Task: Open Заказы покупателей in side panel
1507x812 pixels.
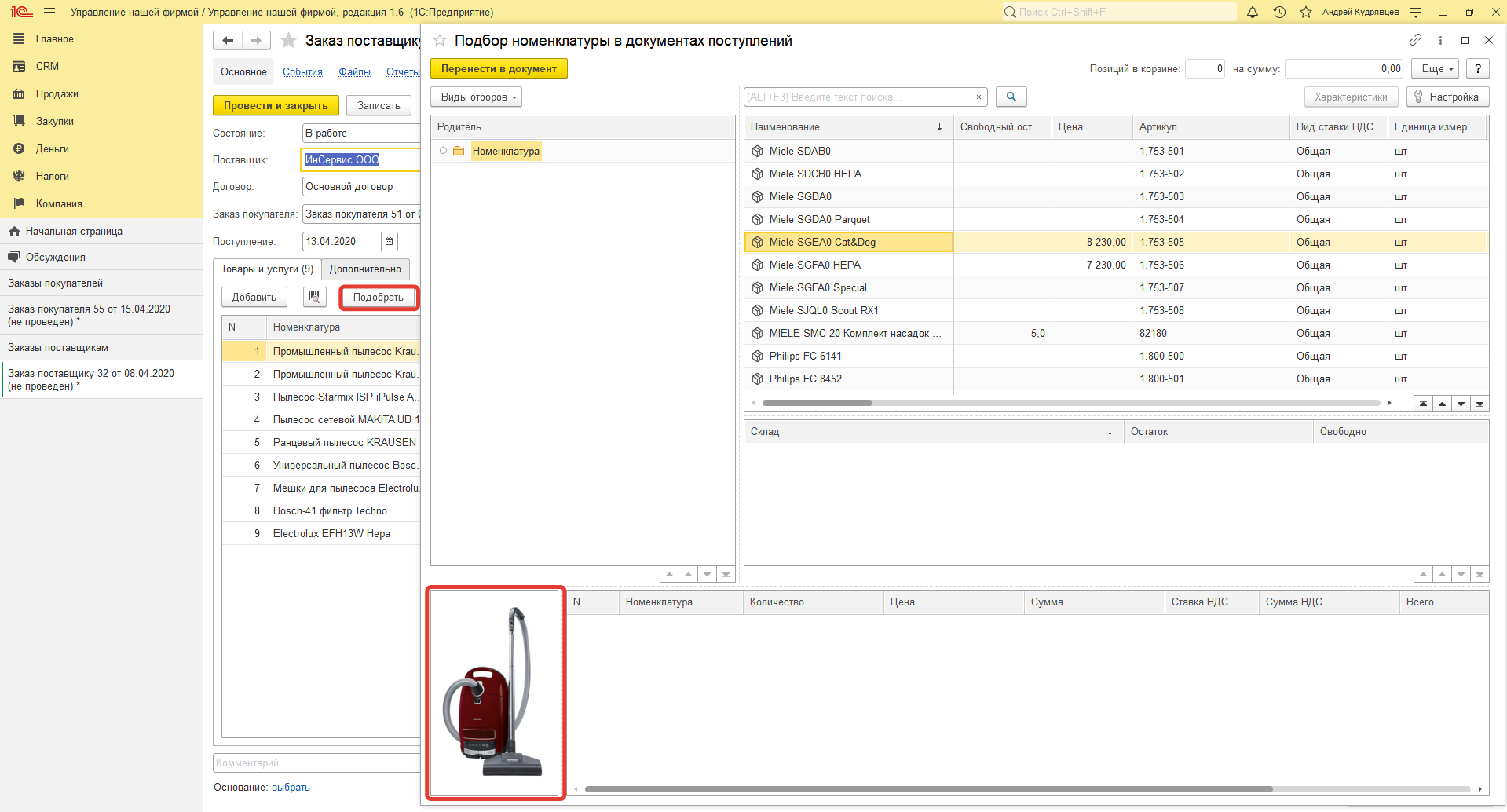Action: coord(101,283)
